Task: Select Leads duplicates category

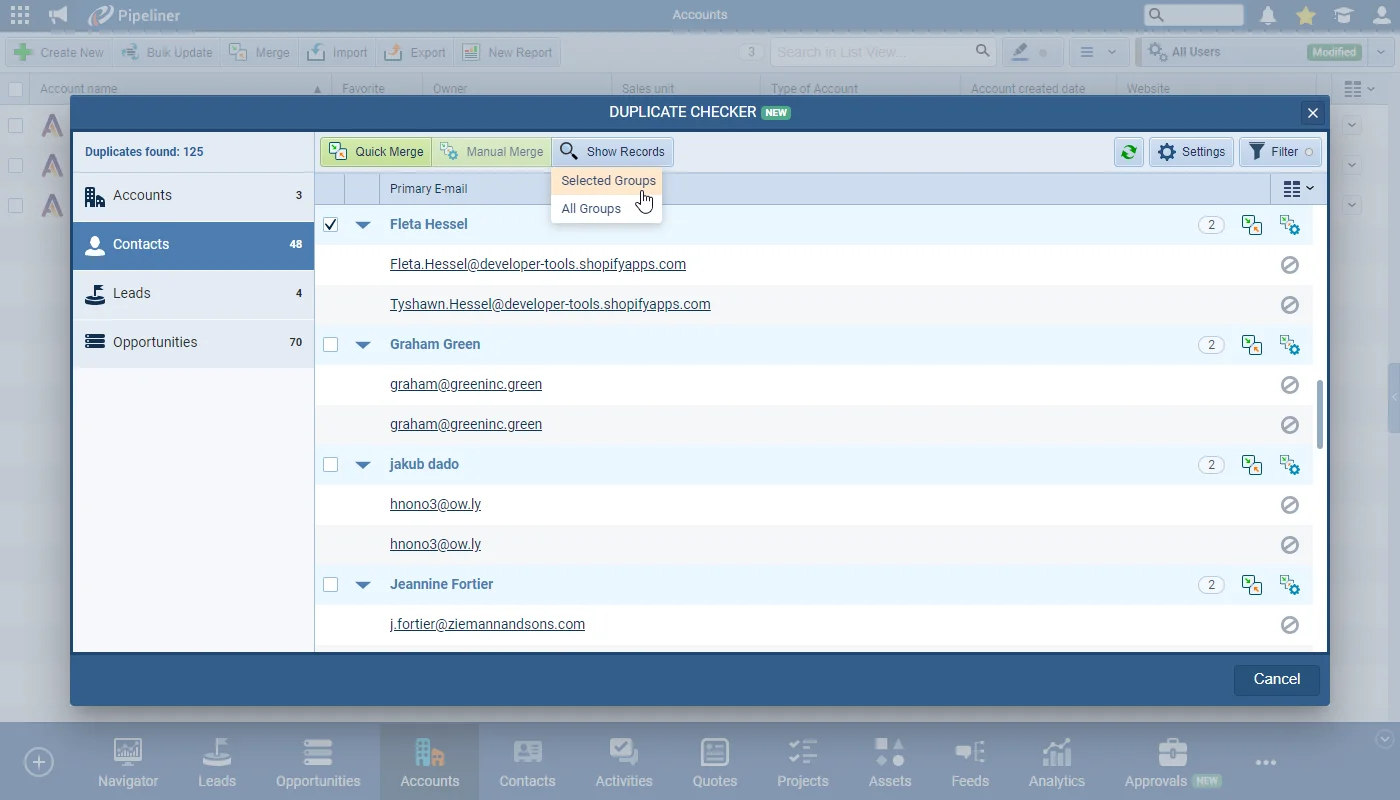Action: [x=193, y=294]
